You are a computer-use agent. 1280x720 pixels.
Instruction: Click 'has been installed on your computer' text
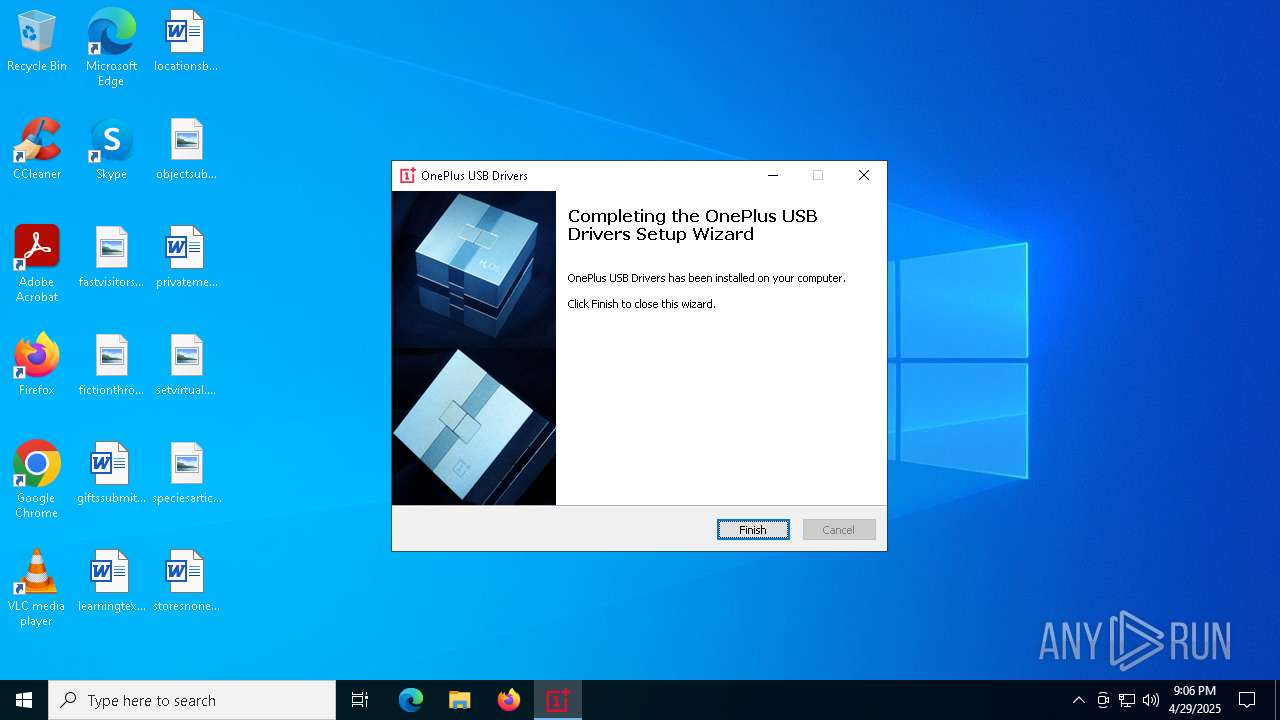(x=755, y=278)
